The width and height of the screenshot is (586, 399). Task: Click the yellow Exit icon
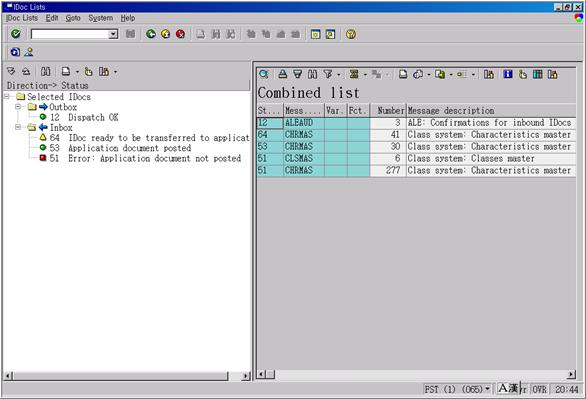tap(166, 34)
